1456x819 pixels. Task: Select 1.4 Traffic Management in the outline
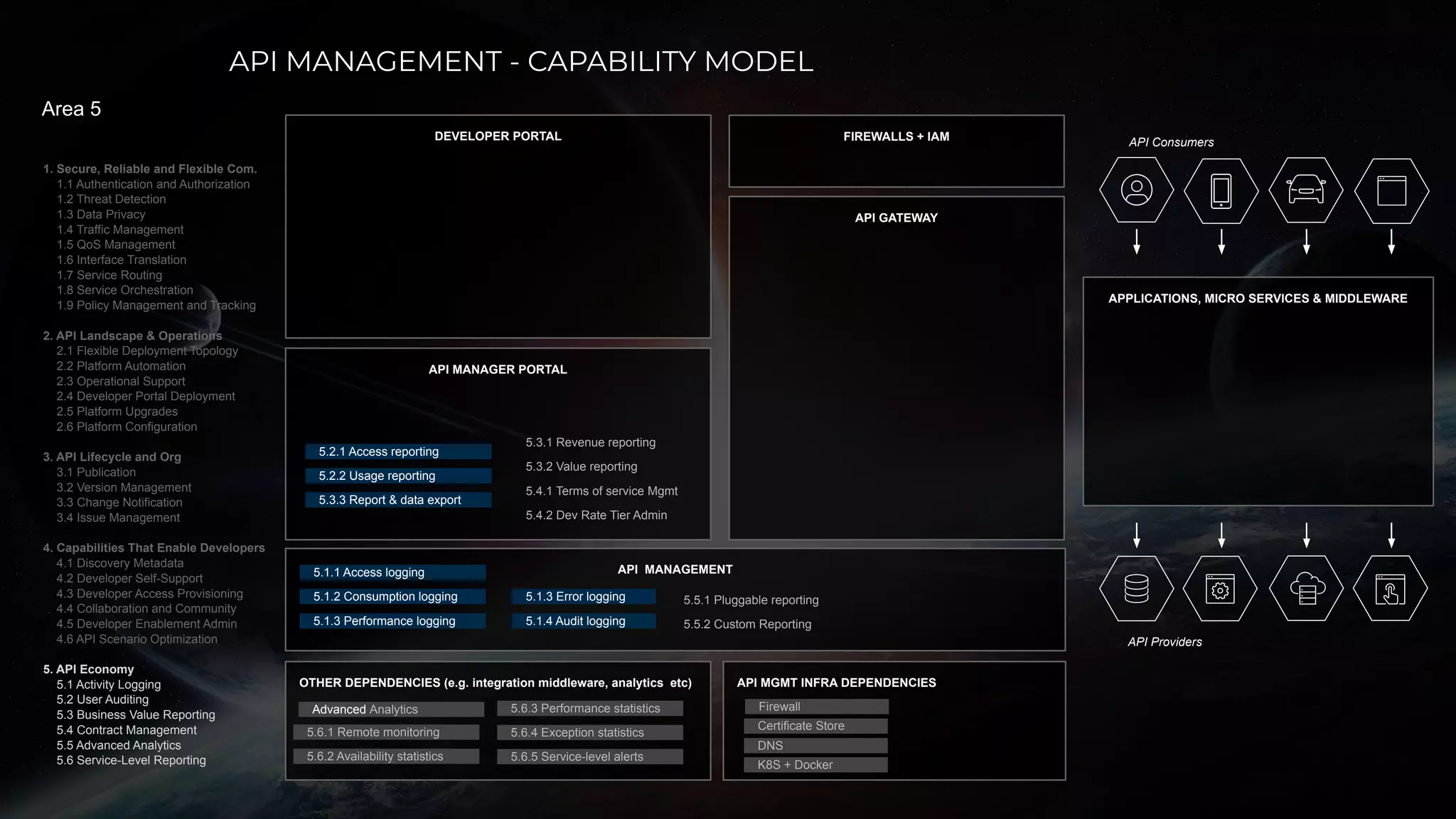point(120,230)
